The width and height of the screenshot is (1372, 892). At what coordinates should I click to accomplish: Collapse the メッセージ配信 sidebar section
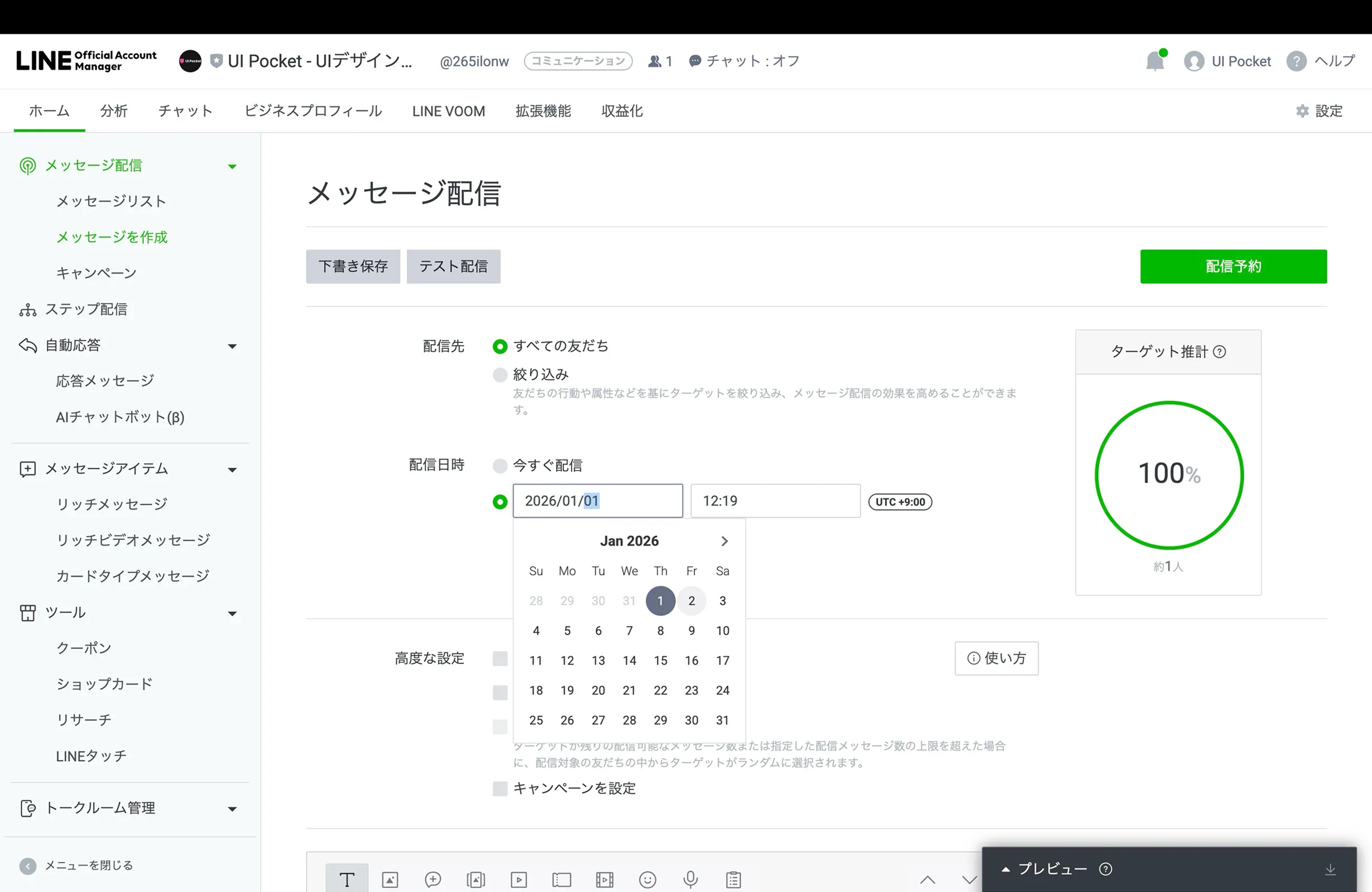[233, 167]
